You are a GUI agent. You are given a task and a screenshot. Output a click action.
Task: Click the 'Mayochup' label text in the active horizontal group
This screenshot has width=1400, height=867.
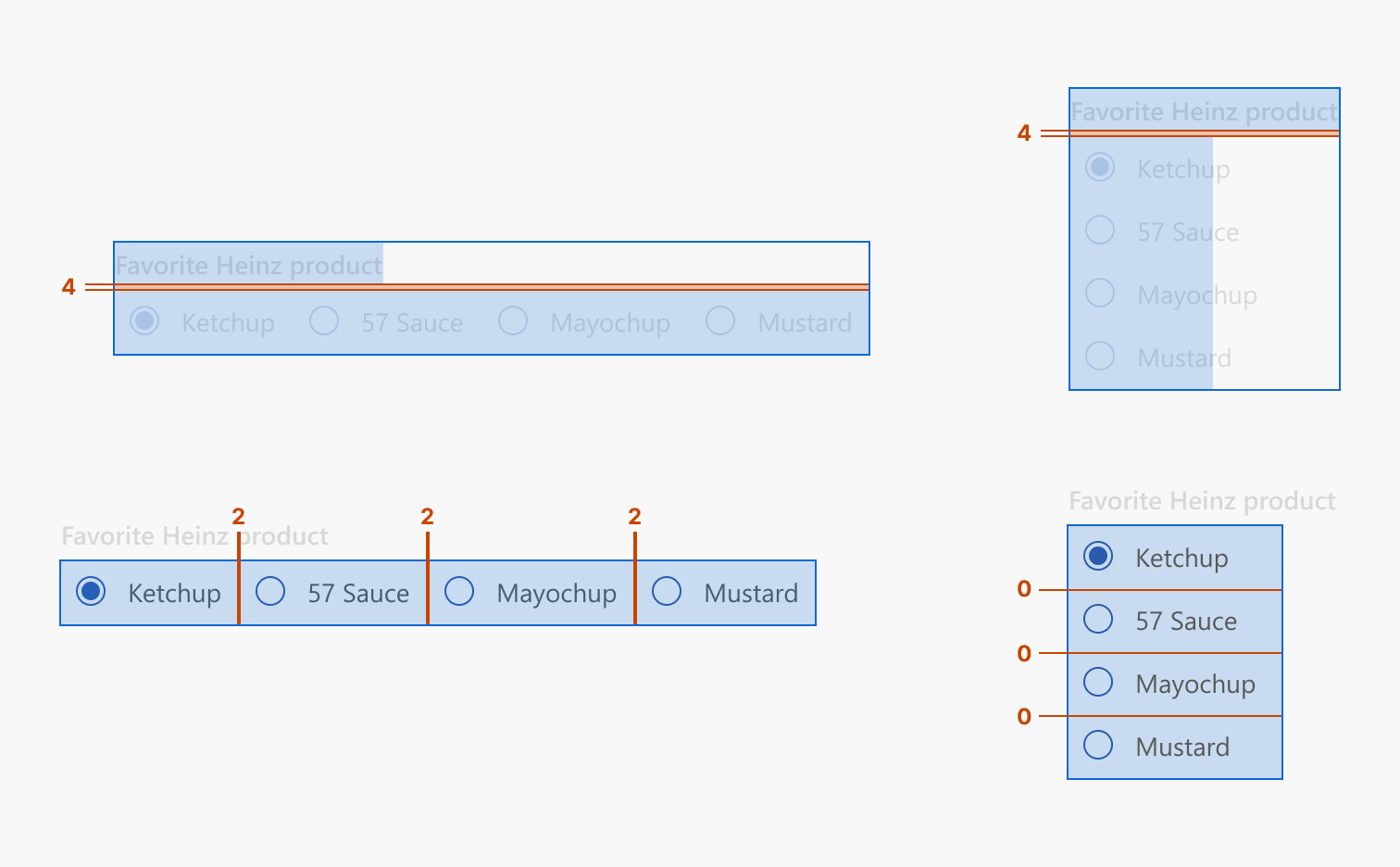556,594
